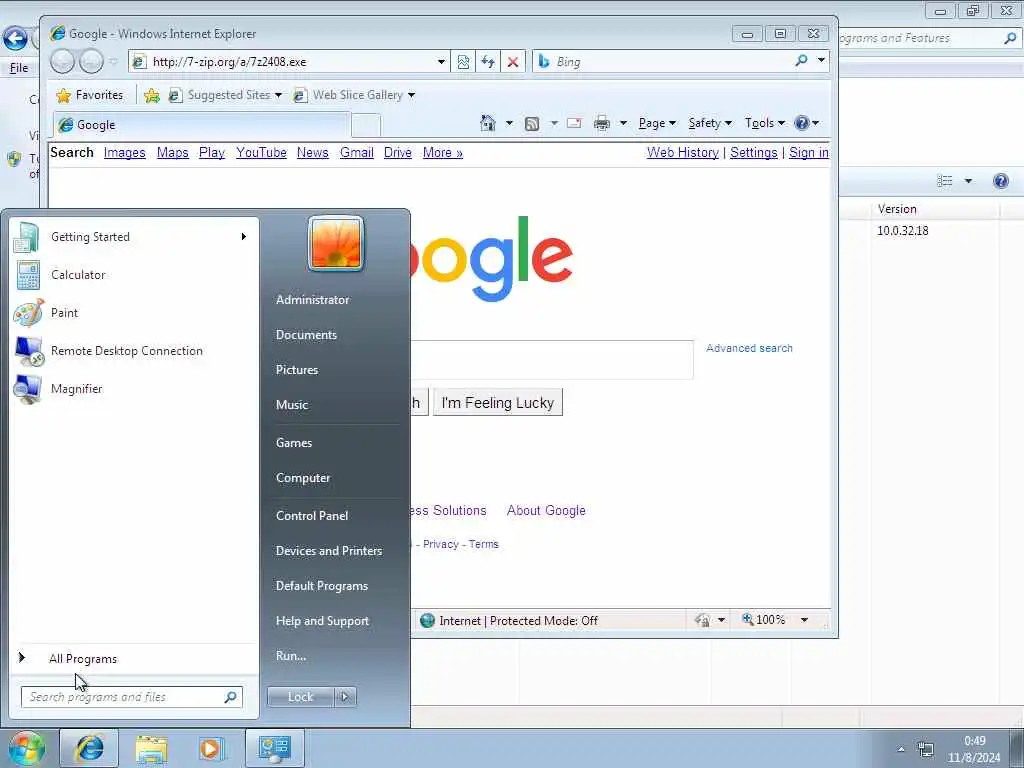Click Control Panel taskbar icon
This screenshot has width=1024, height=768.
click(274, 748)
